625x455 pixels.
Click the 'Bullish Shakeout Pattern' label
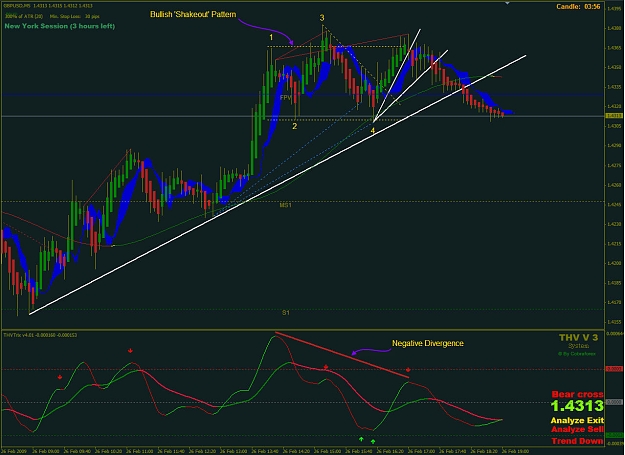[193, 14]
